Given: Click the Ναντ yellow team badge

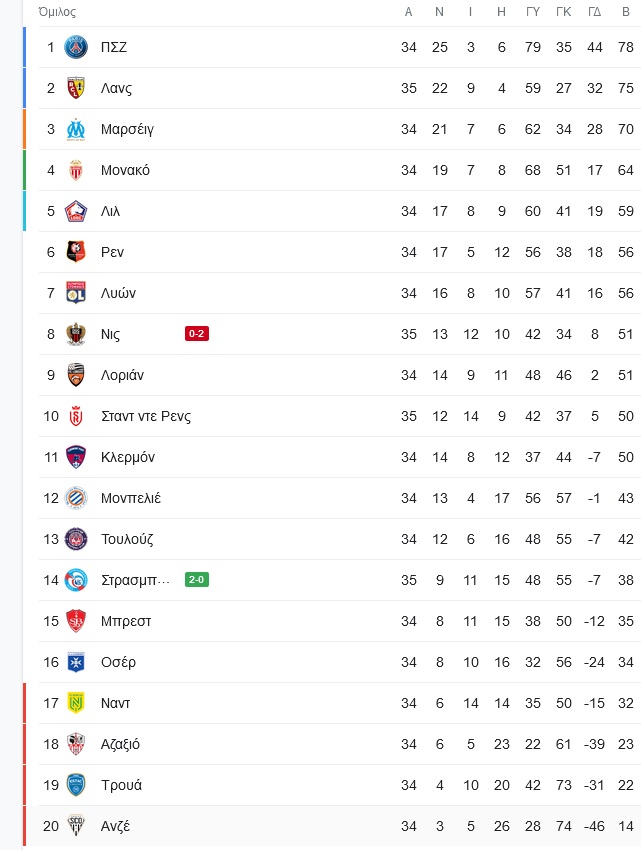Looking at the screenshot, I should click(x=76, y=703).
